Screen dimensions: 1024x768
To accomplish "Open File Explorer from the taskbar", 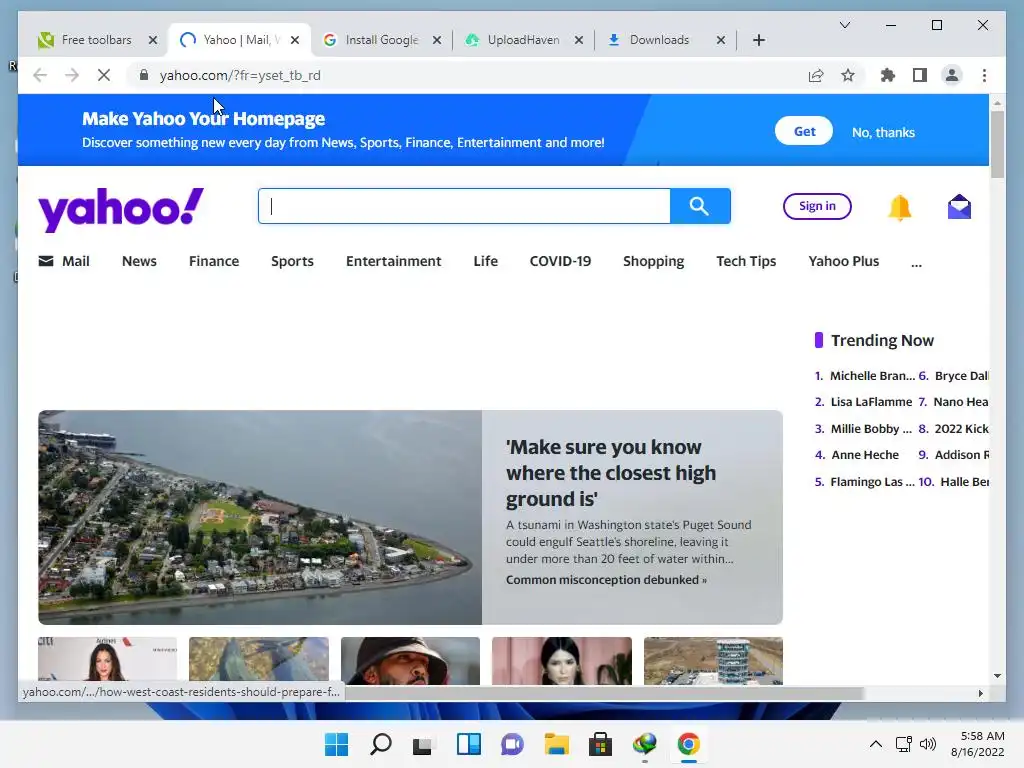I will point(556,744).
